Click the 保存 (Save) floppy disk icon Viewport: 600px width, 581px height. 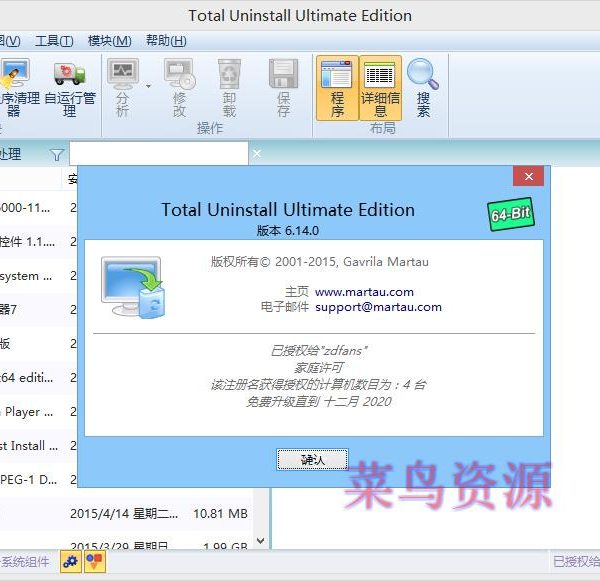point(283,75)
